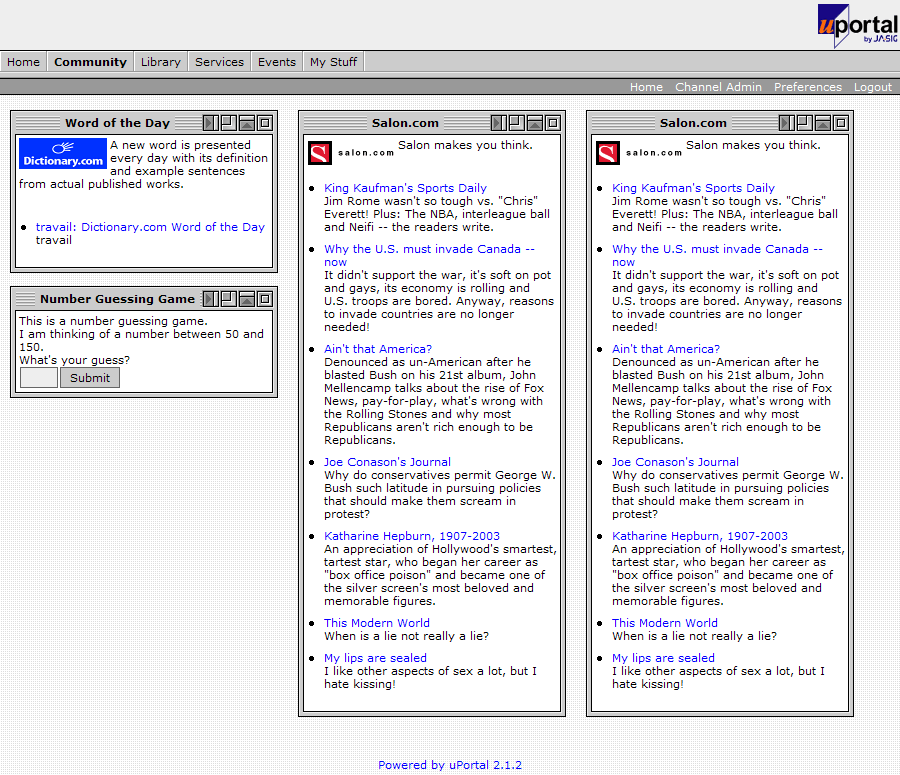The height and width of the screenshot is (775, 900).
Task: Open the My Stuff tab
Action: (x=333, y=62)
